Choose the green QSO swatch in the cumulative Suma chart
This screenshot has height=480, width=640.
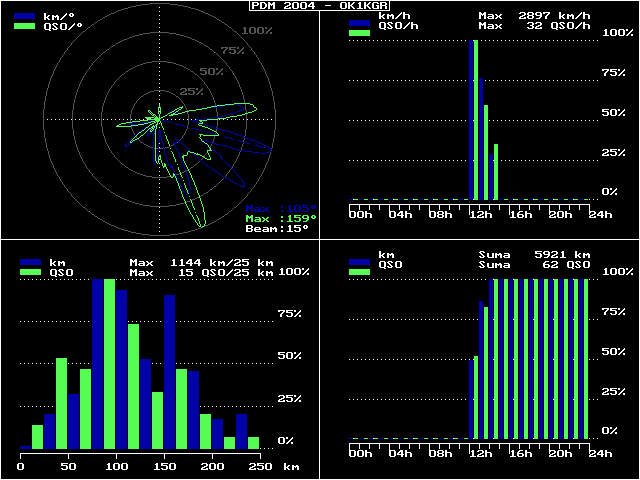(x=359, y=272)
